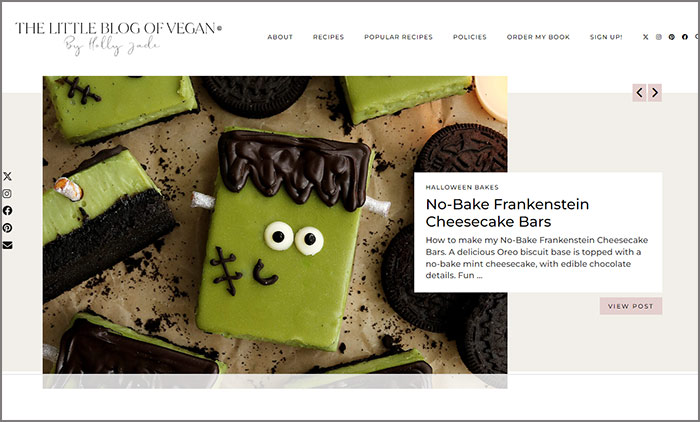The height and width of the screenshot is (422, 700).
Task: Click the View Post button
Action: [631, 306]
